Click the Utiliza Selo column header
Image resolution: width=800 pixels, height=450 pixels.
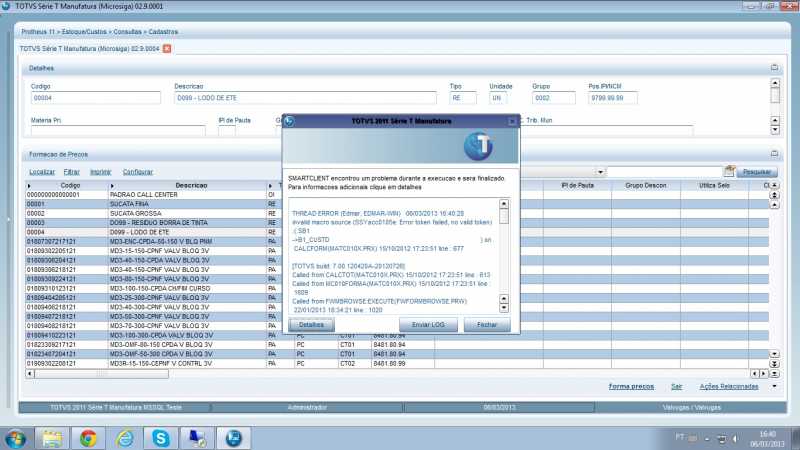point(714,186)
